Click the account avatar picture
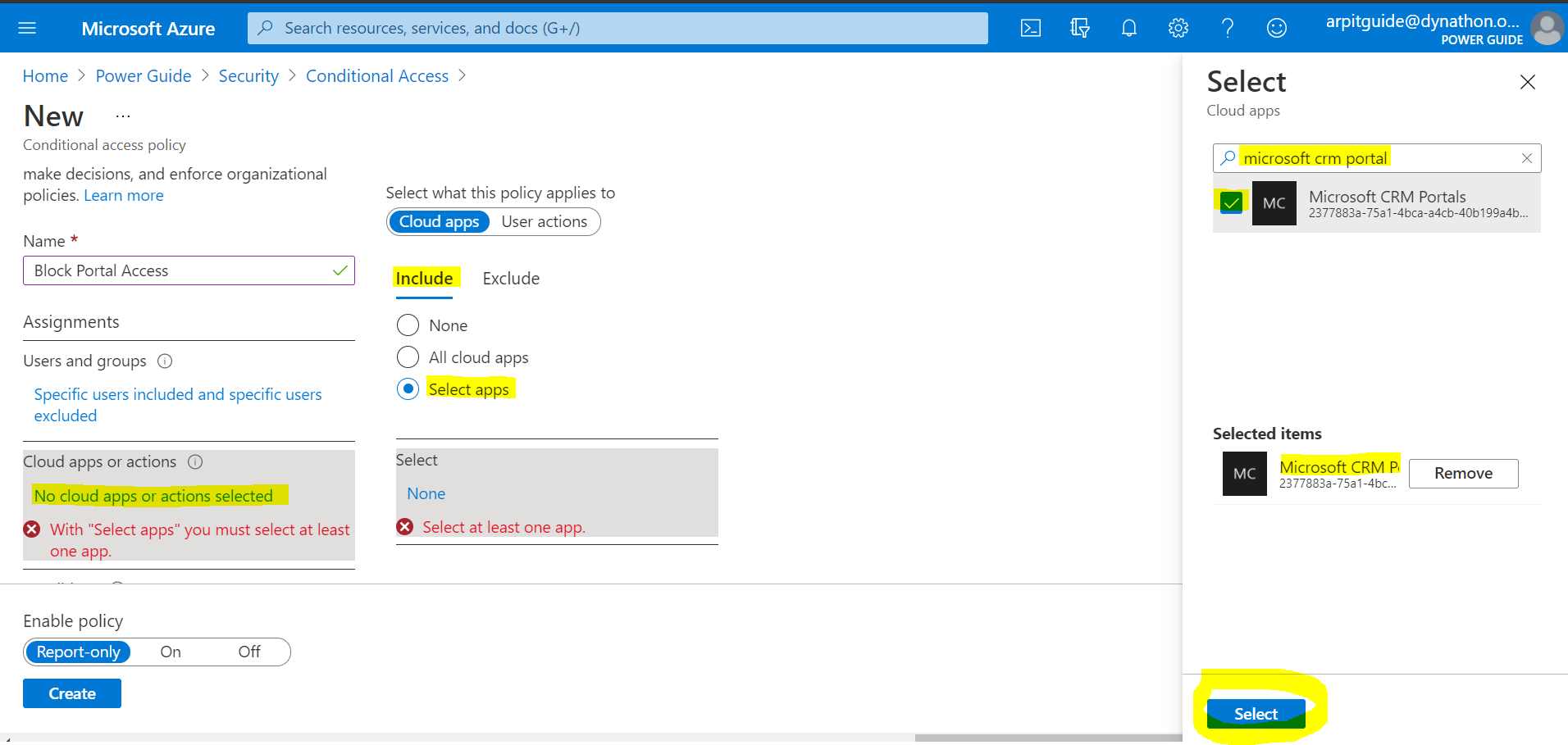This screenshot has width=1568, height=745. click(x=1547, y=29)
